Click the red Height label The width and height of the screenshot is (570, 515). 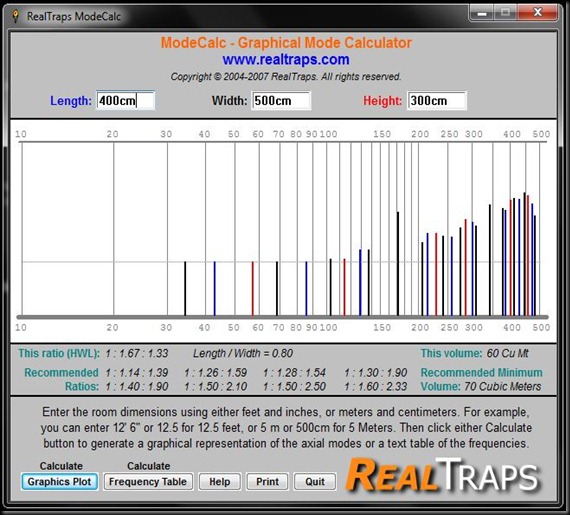coord(382,101)
